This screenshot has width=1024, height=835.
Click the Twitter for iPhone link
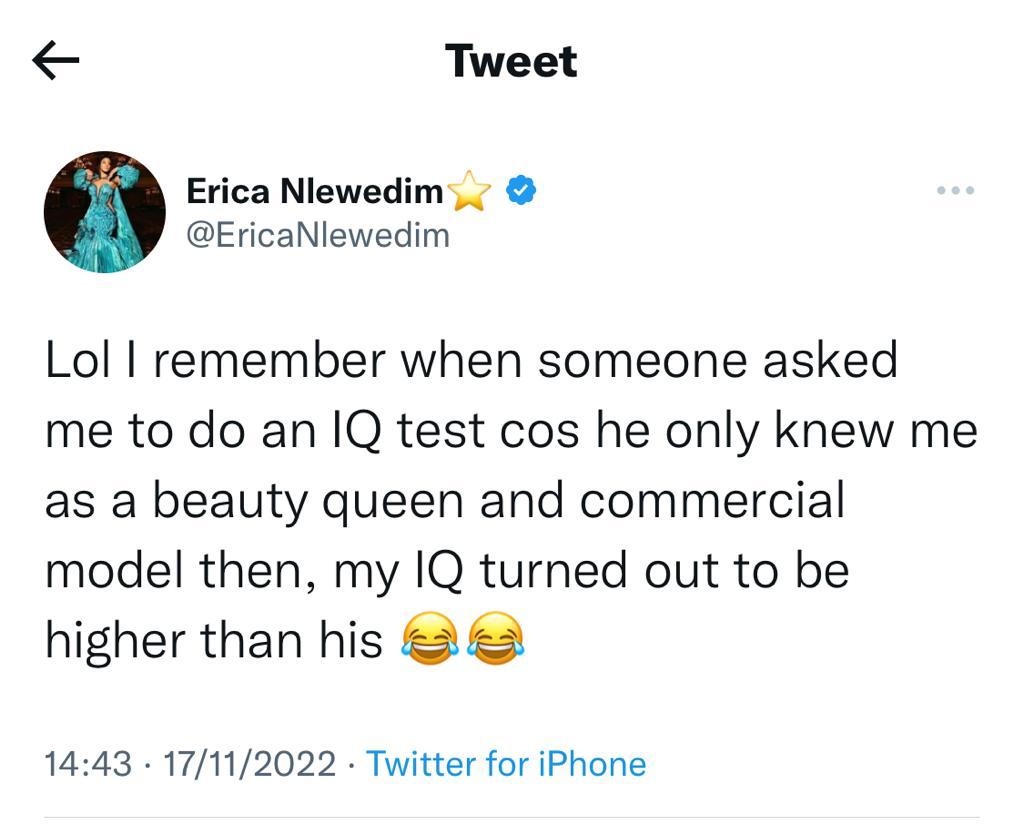click(506, 764)
